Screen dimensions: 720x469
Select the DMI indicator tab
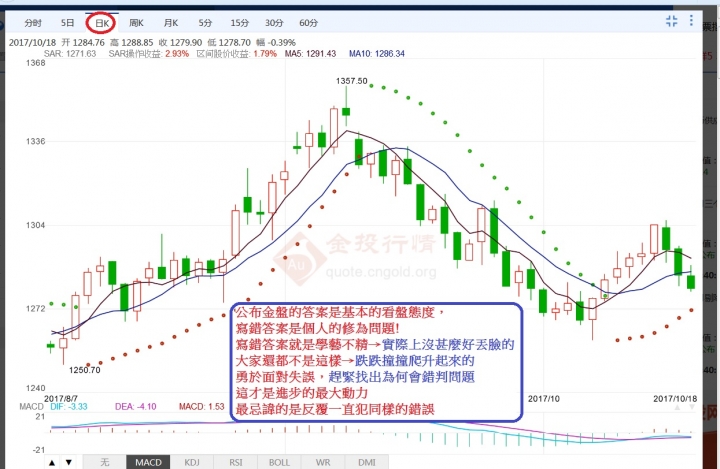[366, 462]
